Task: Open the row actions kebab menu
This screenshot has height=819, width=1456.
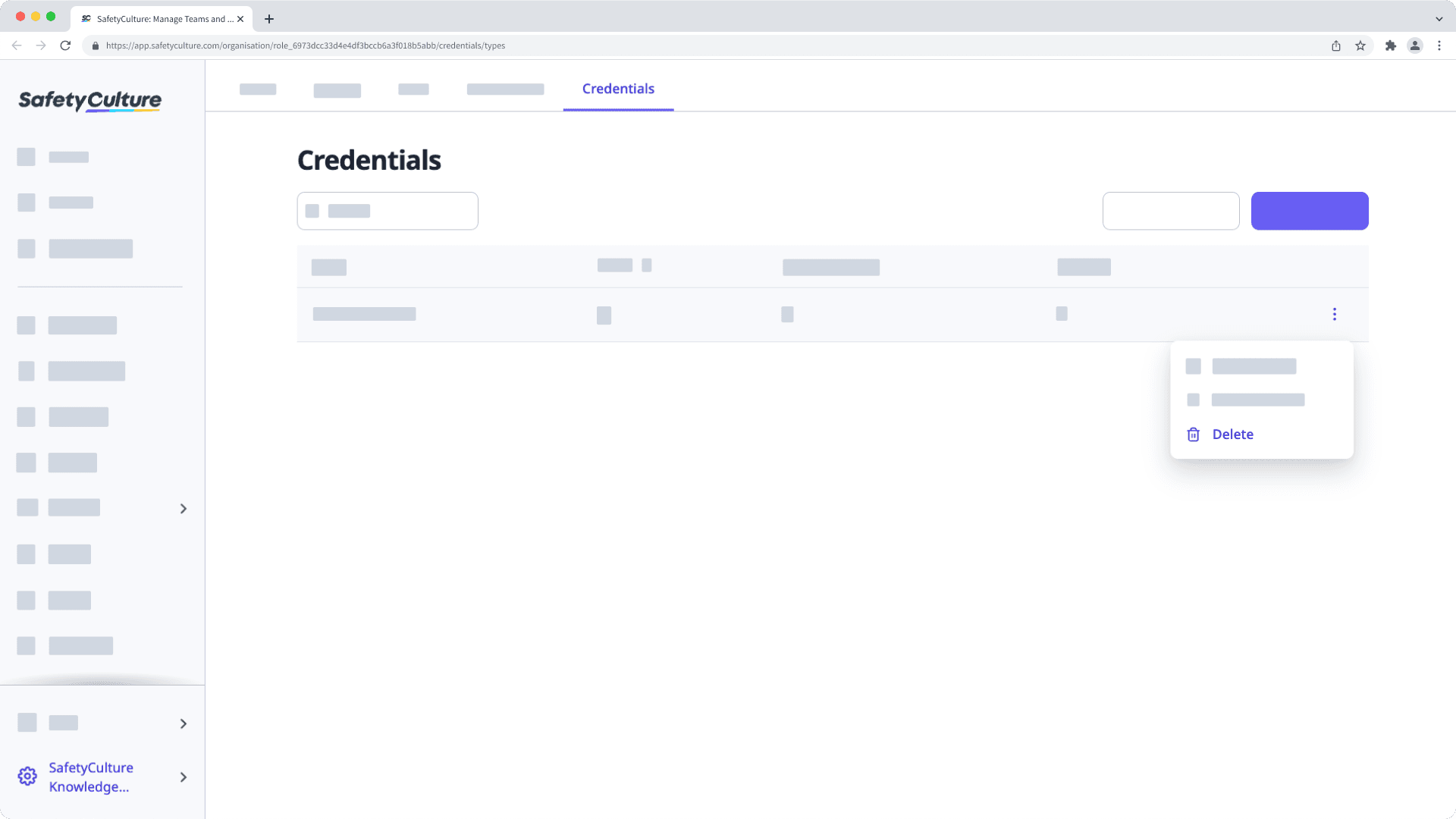Action: [1335, 313]
